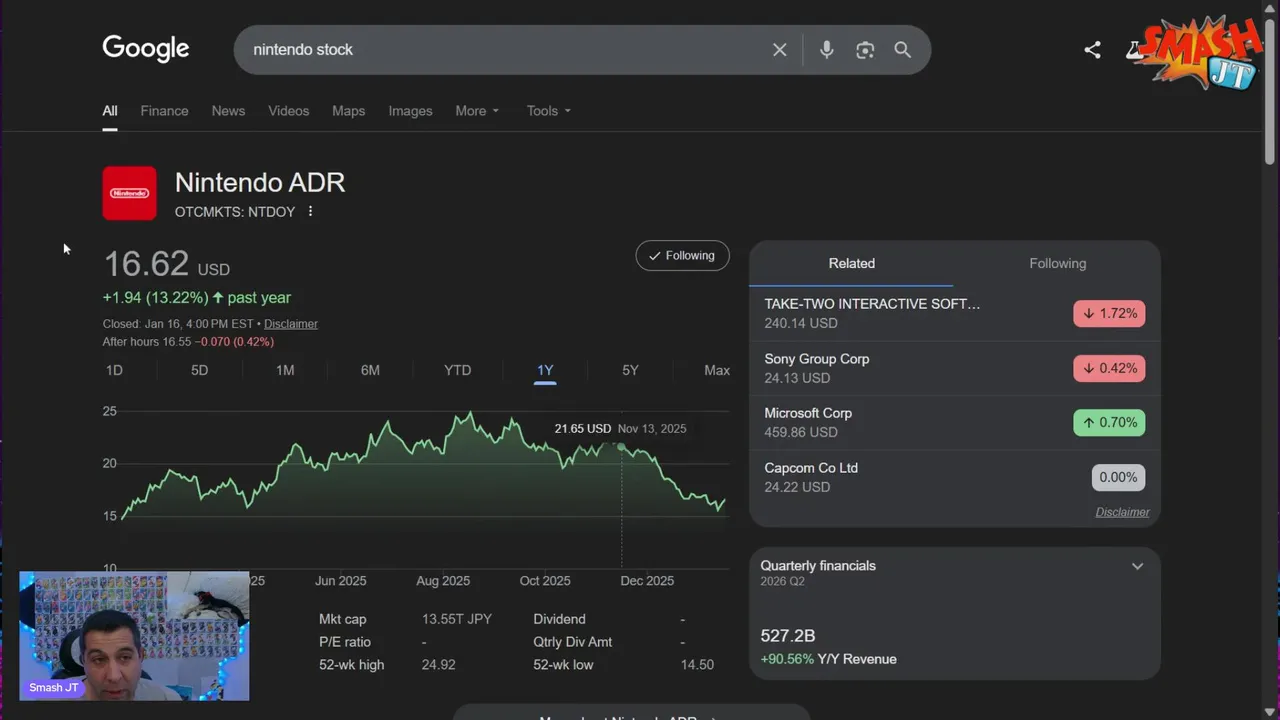The image size is (1280, 720).
Task: Click the 52-wk low 14.50 value
Action: pyautogui.click(x=697, y=665)
